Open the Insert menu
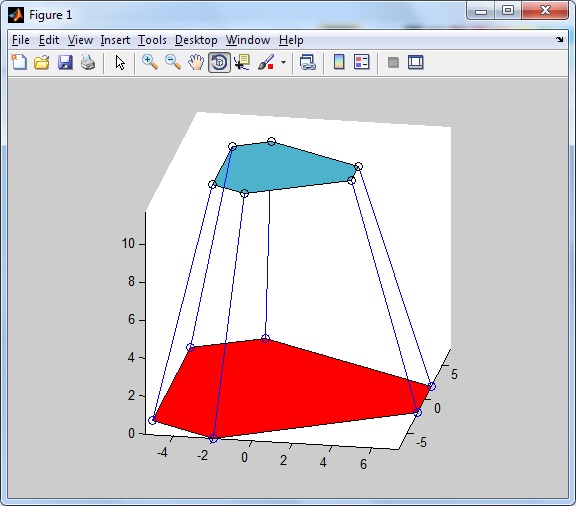 [x=115, y=40]
